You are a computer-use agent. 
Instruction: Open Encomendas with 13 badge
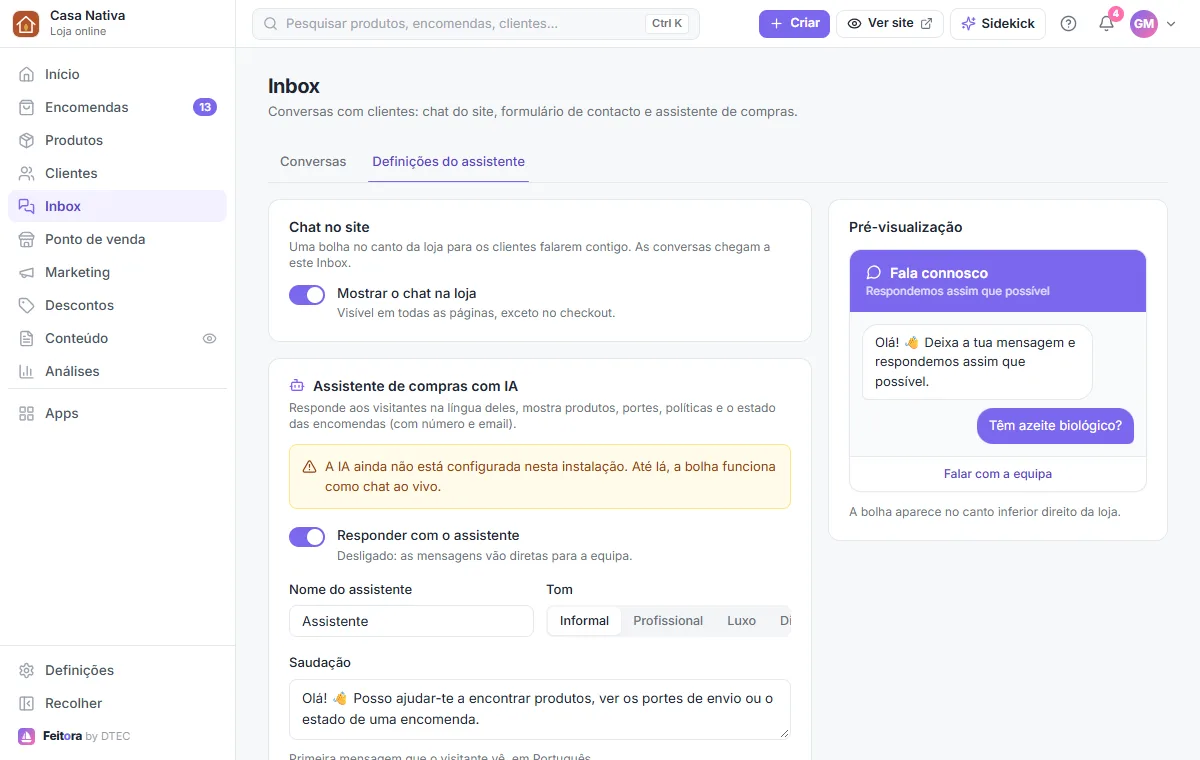[x=117, y=107]
